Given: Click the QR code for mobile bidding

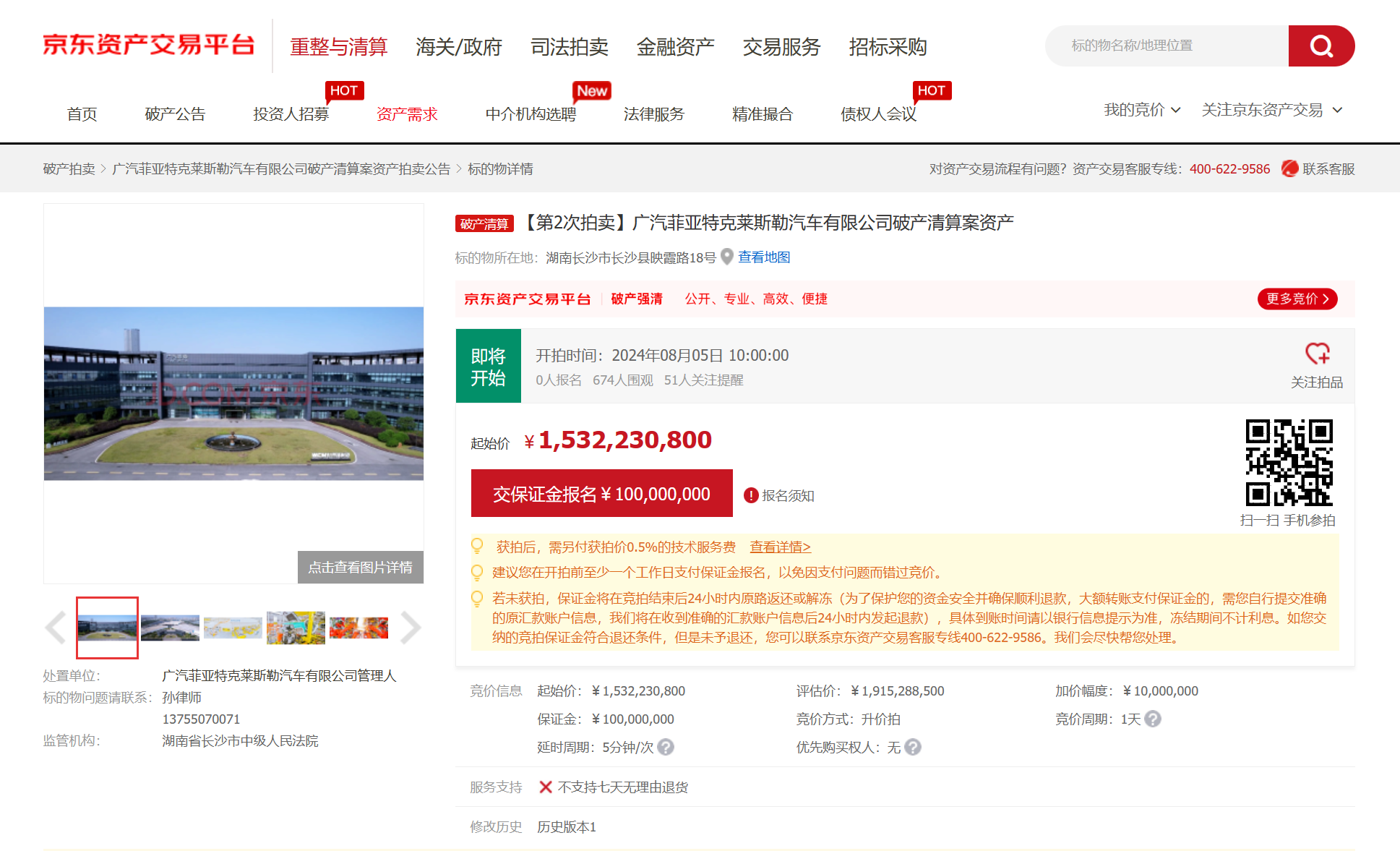Looking at the screenshot, I should pos(1289,463).
